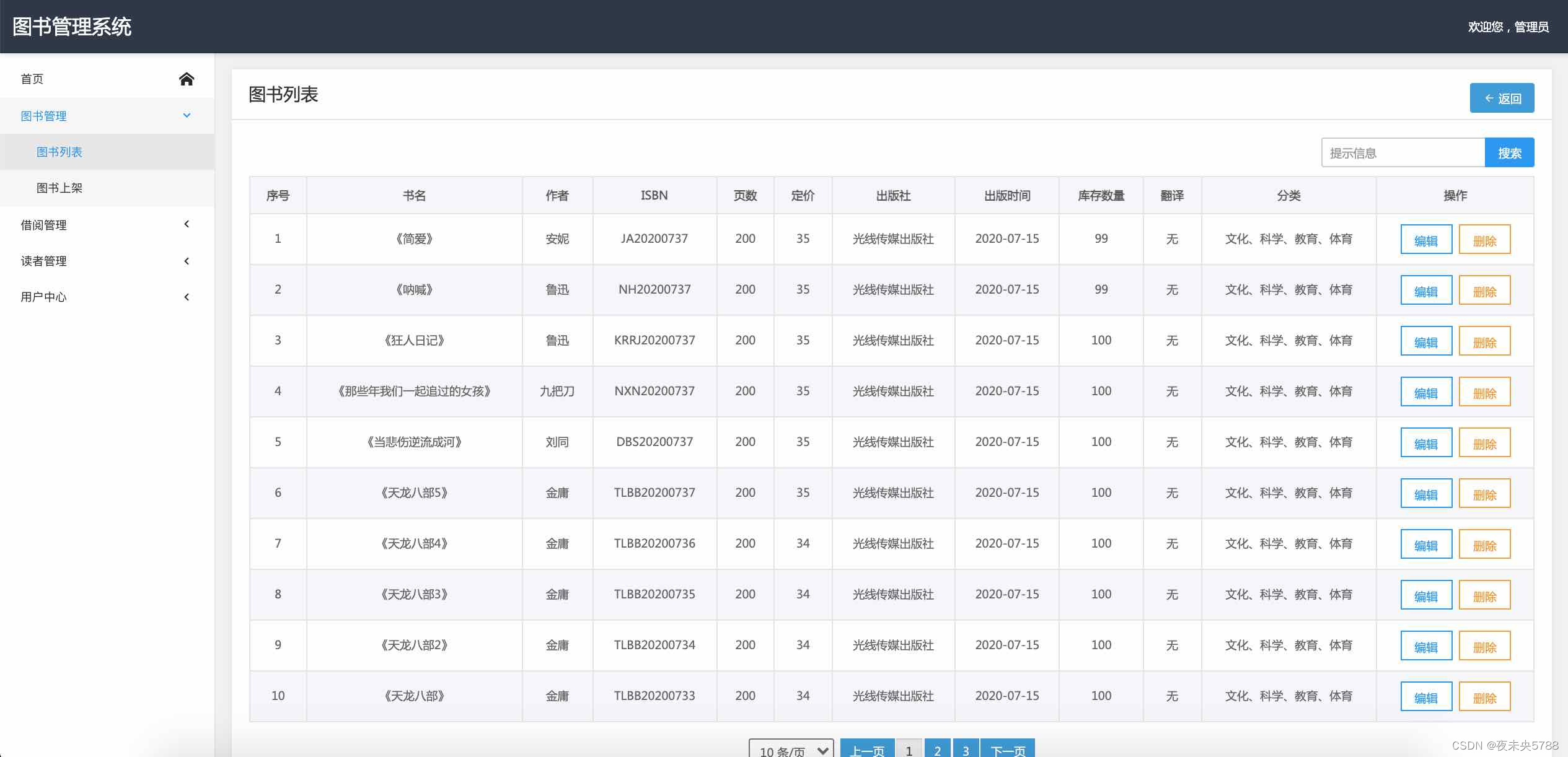The width and height of the screenshot is (1568, 757).
Task: Click the author cell 九把刀
Action: 557,391
